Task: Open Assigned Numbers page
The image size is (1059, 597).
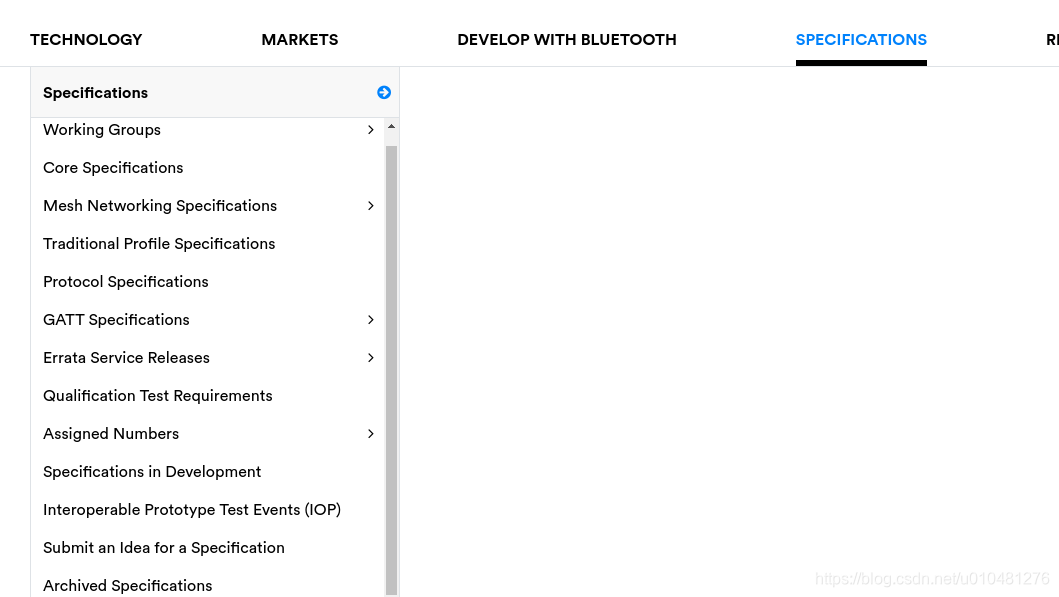Action: coord(111,434)
